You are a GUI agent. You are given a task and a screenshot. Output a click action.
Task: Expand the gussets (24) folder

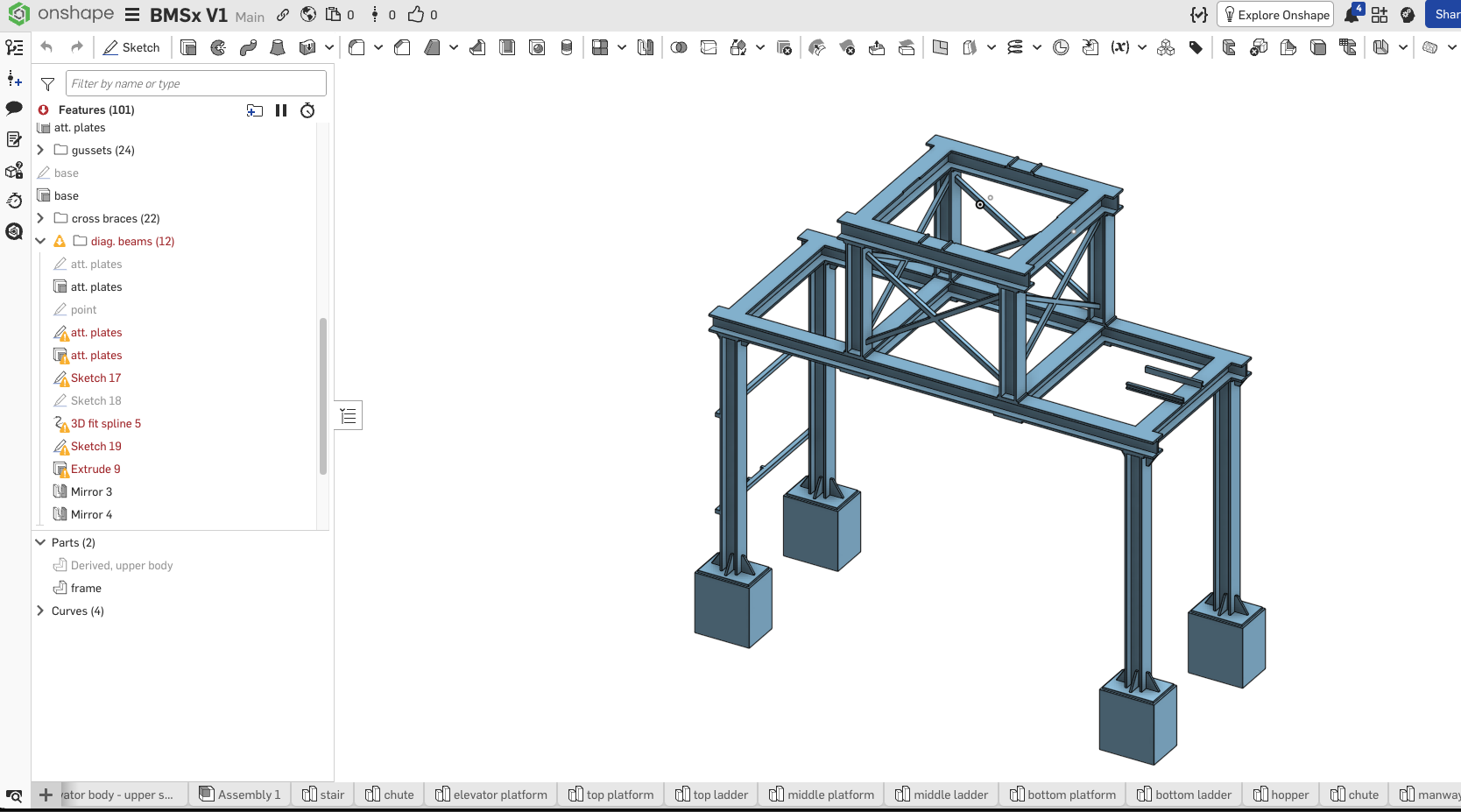point(40,150)
